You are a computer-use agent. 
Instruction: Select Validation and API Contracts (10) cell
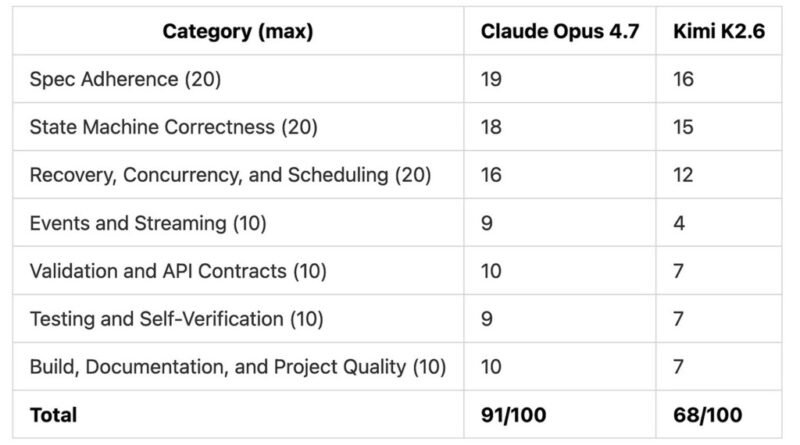click(x=178, y=271)
